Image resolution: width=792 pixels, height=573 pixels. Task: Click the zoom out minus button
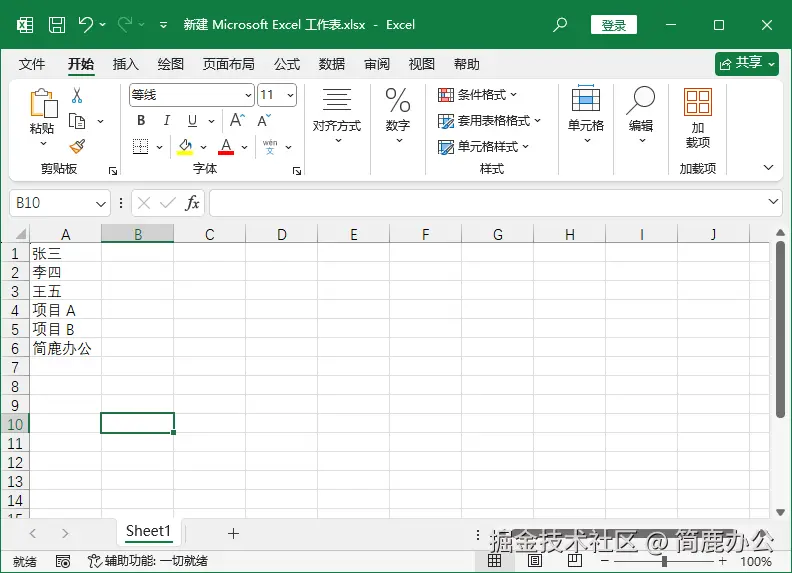[x=604, y=561]
